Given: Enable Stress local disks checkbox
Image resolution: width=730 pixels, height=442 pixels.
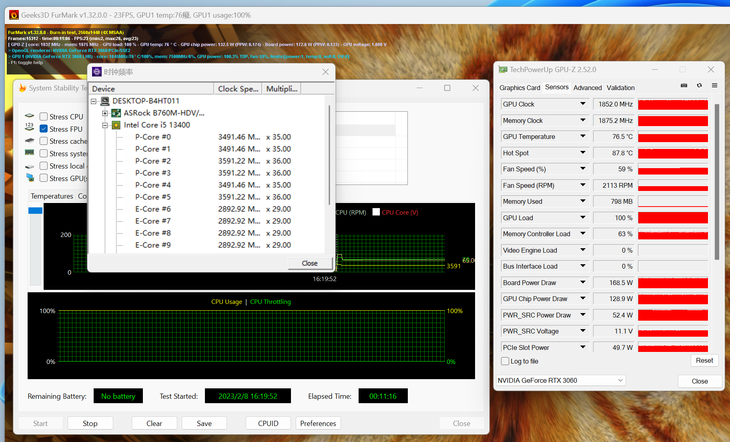Looking at the screenshot, I should click(x=44, y=166).
